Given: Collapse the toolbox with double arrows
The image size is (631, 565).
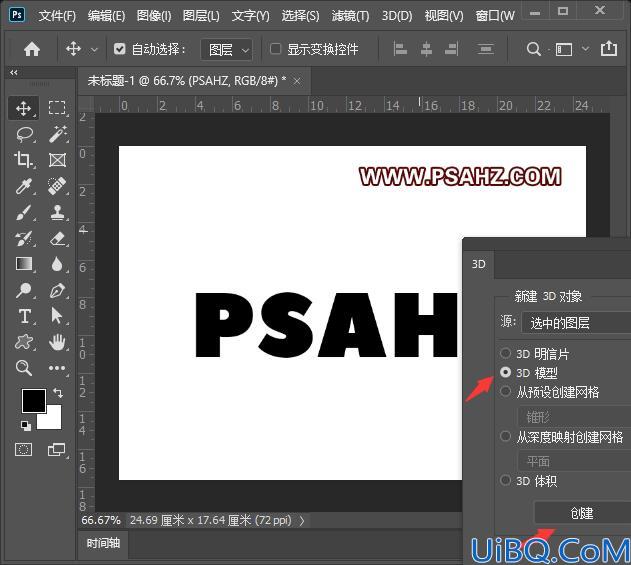Looking at the screenshot, I should pyautogui.click(x=14, y=72).
